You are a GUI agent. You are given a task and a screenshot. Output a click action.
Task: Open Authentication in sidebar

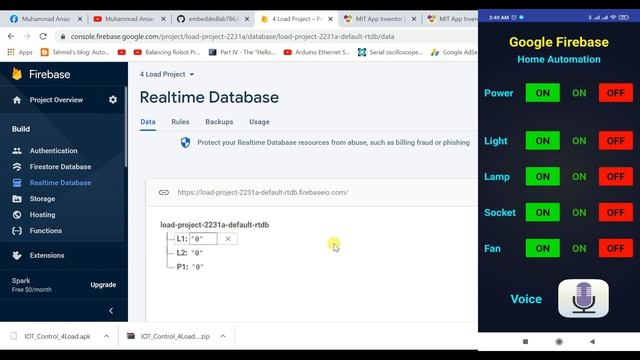[53, 151]
